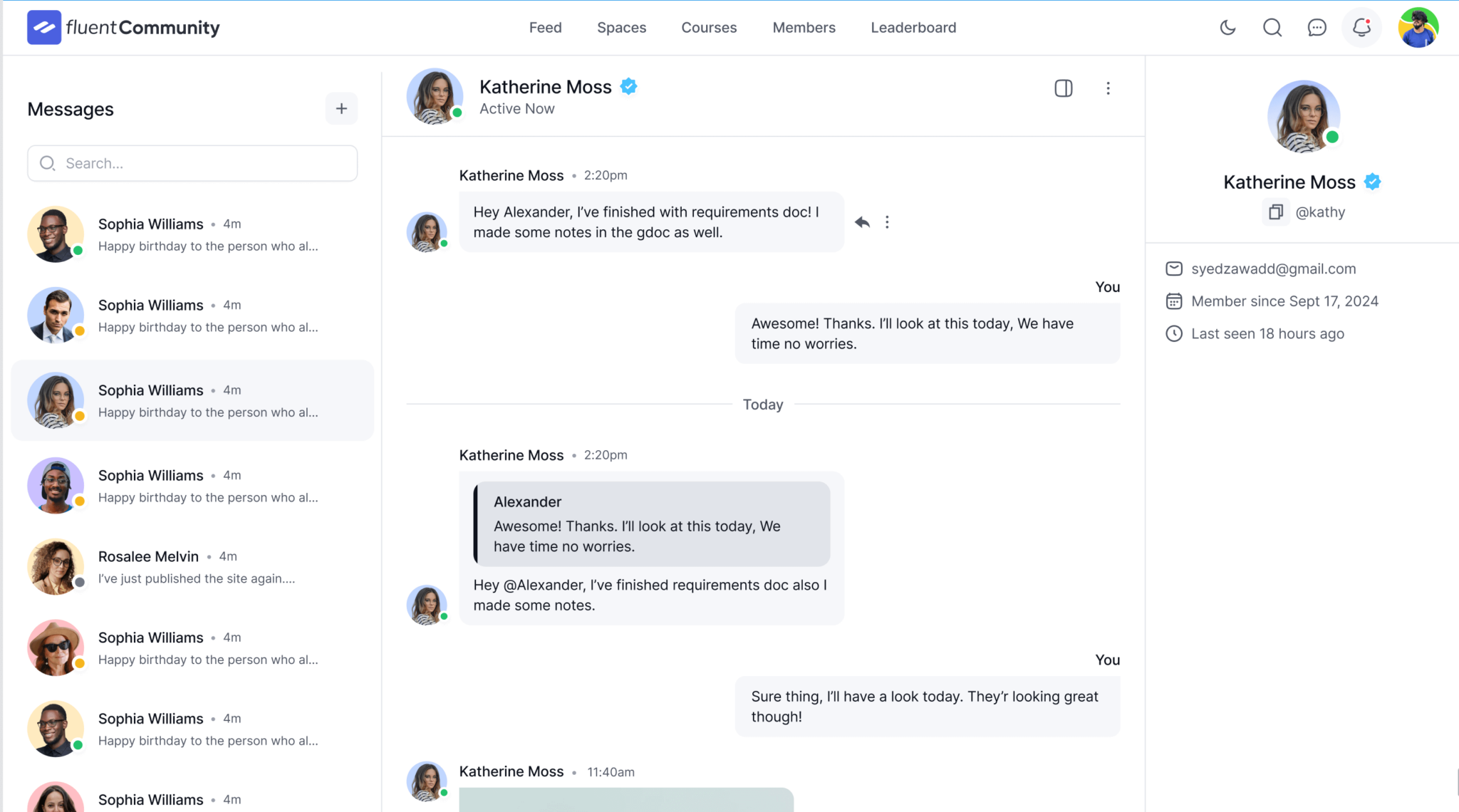The height and width of the screenshot is (812, 1459).
Task: Click the syedzawadd@gmail.com email address
Action: click(1273, 269)
